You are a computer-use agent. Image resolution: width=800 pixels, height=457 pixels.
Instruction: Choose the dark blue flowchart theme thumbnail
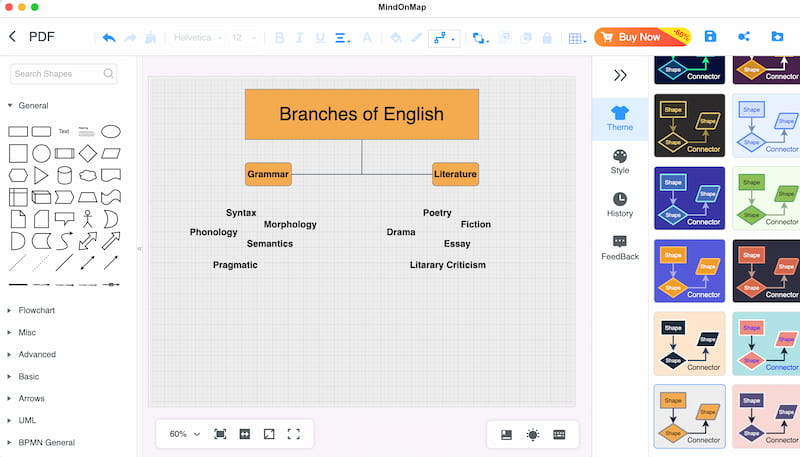(689, 198)
